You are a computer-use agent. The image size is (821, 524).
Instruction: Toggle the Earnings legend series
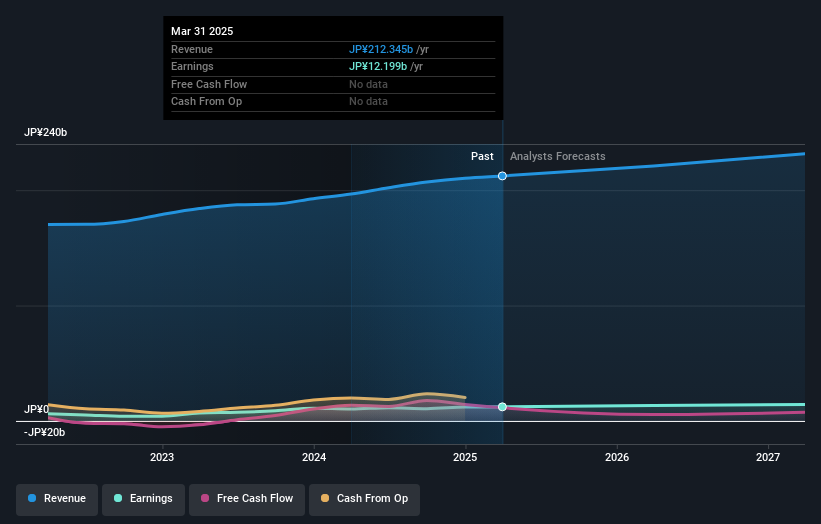[x=143, y=499]
